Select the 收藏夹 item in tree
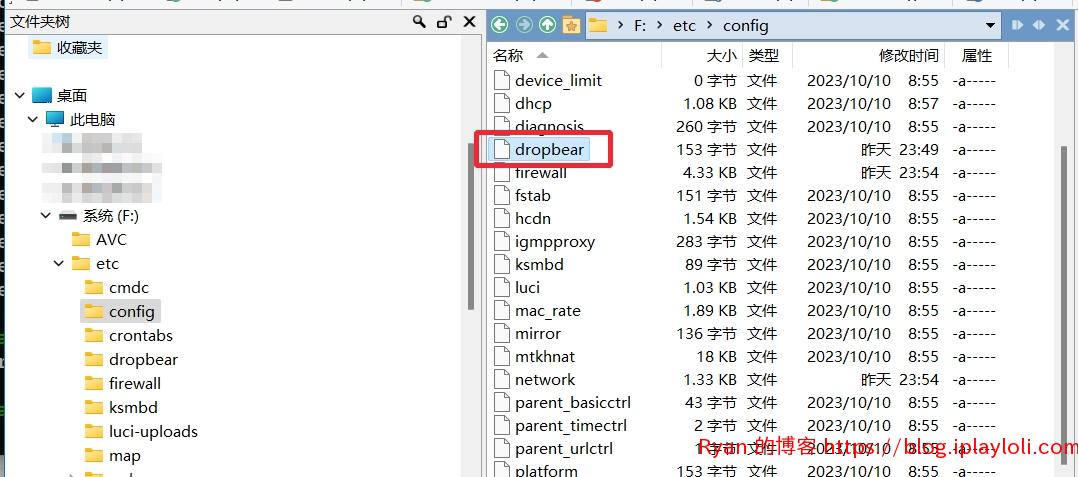This screenshot has width=1078, height=477. 67,47
